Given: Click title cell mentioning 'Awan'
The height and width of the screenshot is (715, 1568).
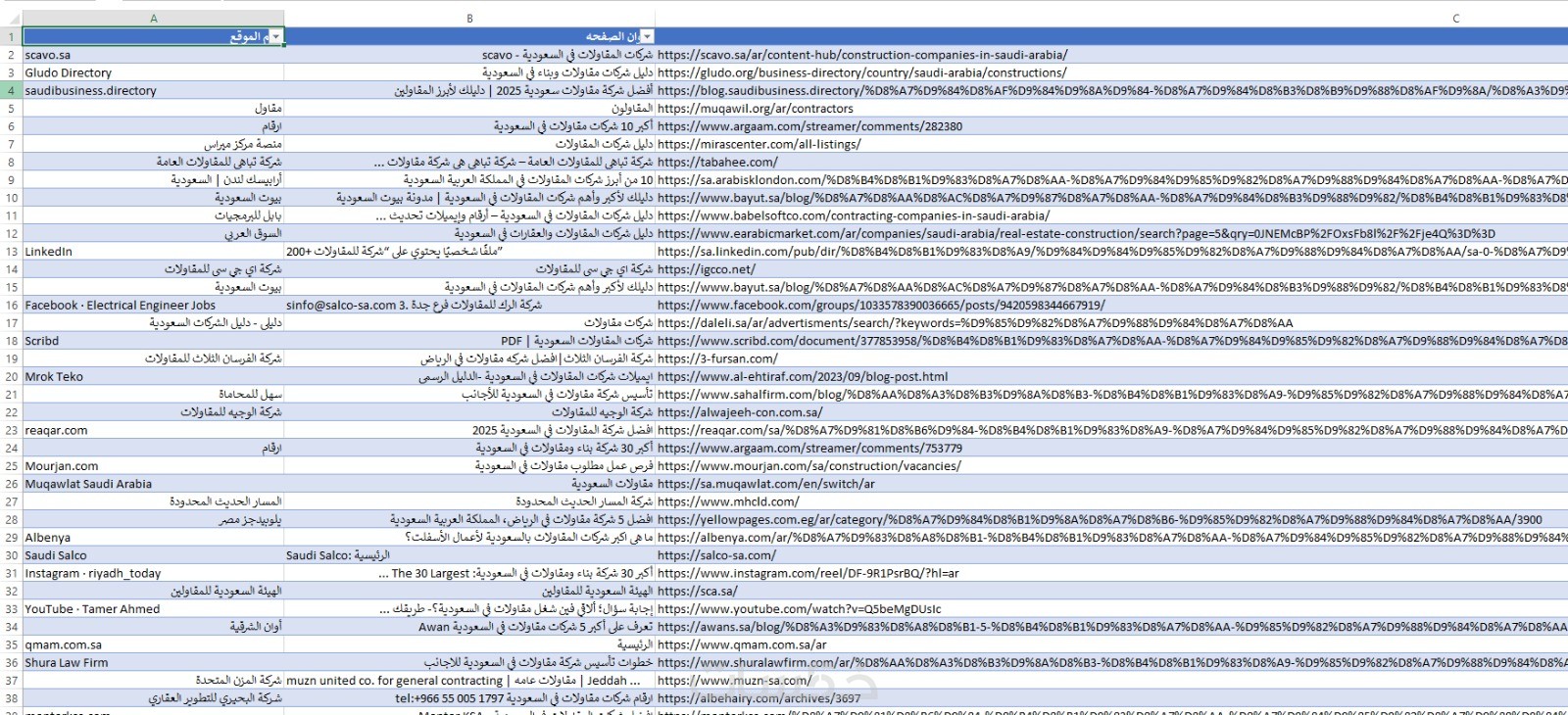Looking at the screenshot, I should 469,627.
